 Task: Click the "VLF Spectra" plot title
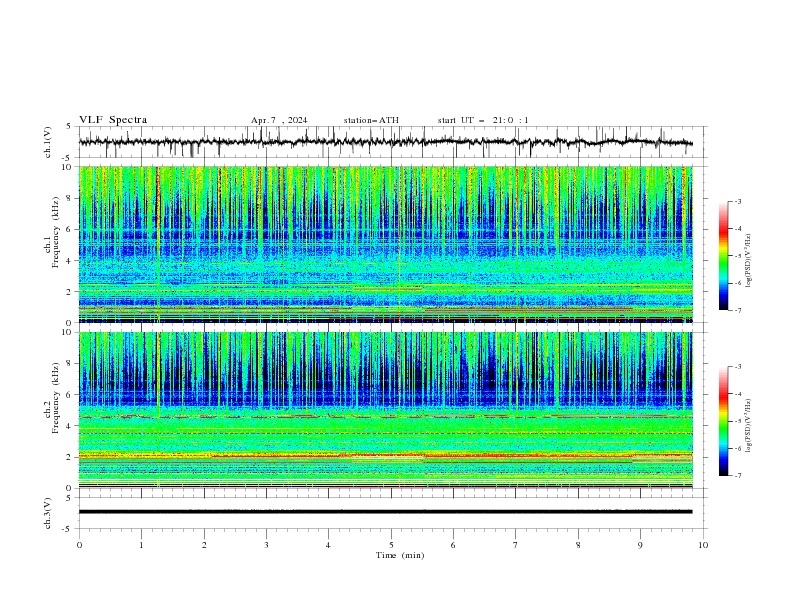113,120
